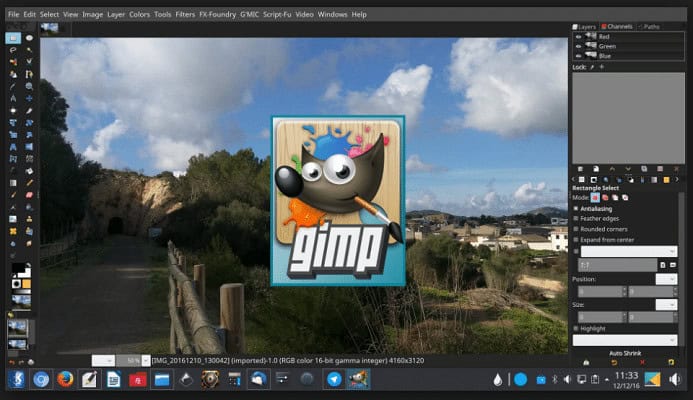Click the new channel icon below channels list
Image resolution: width=693 pixels, height=400 pixels.
coord(596,169)
